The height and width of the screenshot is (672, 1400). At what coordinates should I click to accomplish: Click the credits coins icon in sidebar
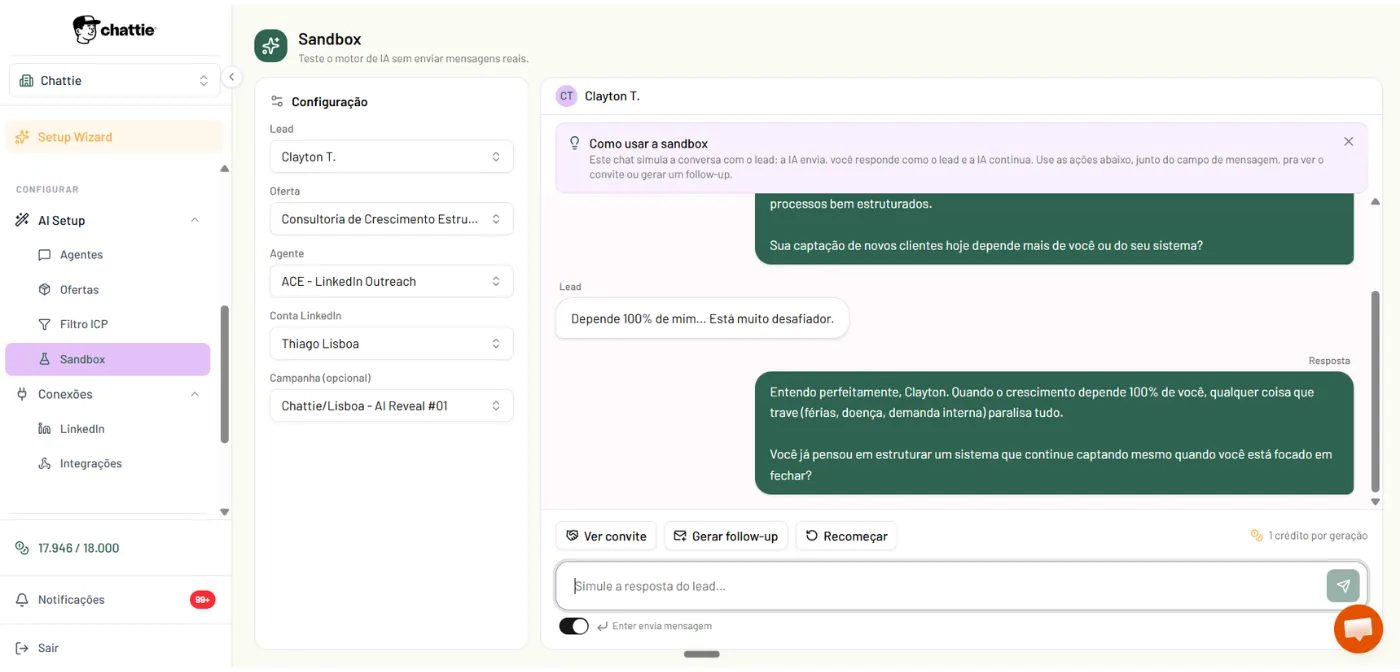tap(22, 548)
